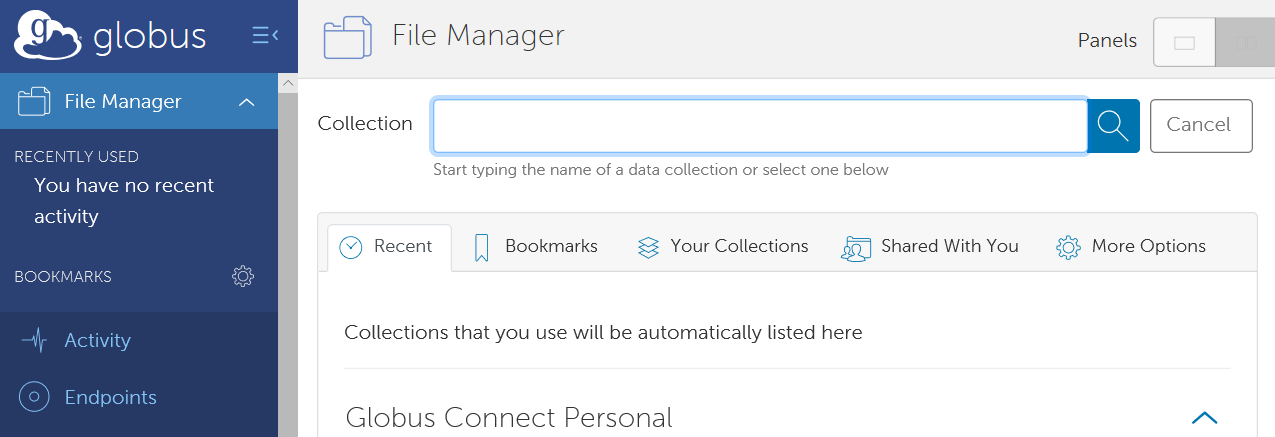Collapse File Manager section chevron
The width and height of the screenshot is (1275, 437).
click(246, 102)
